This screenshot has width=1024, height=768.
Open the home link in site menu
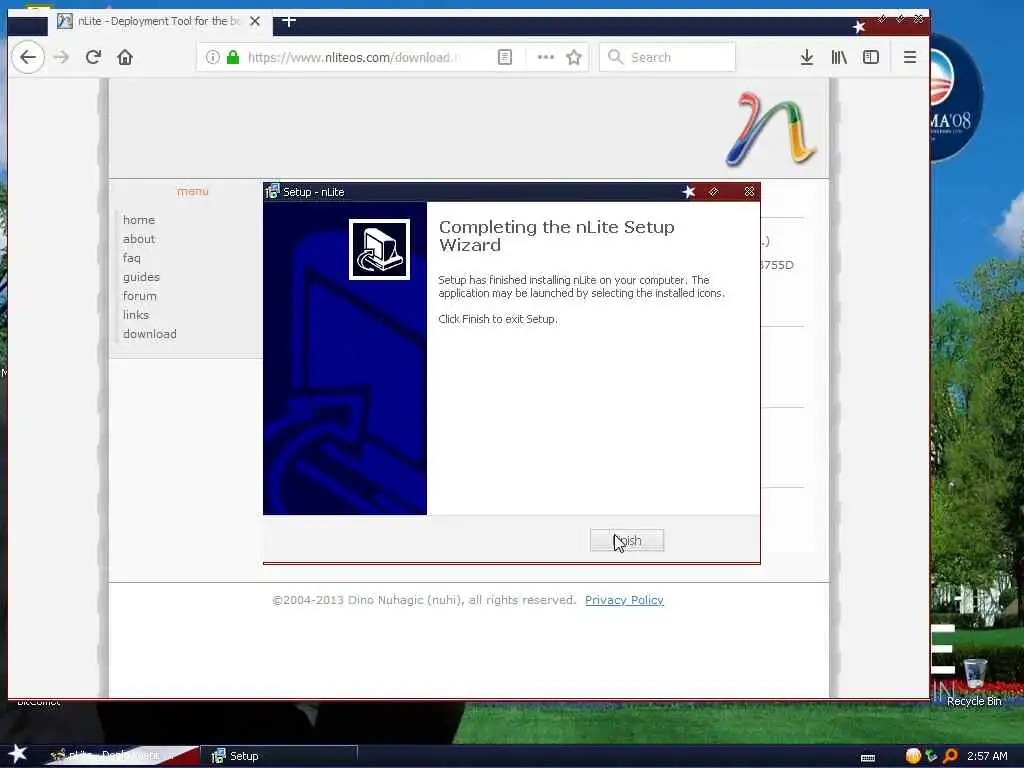(139, 220)
